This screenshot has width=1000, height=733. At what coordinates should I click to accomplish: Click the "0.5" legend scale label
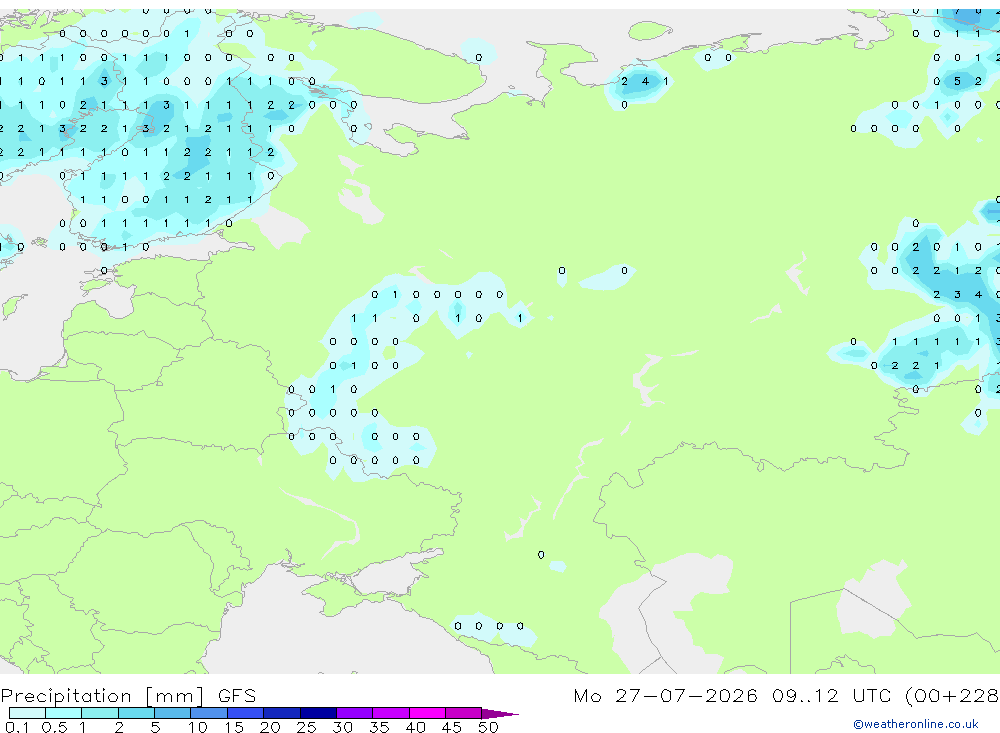click(x=54, y=727)
